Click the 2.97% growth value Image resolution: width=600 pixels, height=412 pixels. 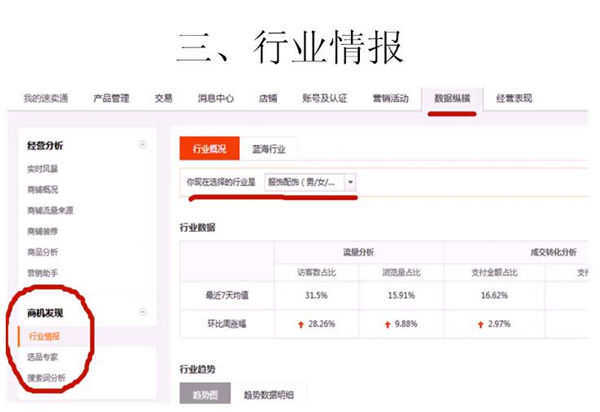pos(499,324)
